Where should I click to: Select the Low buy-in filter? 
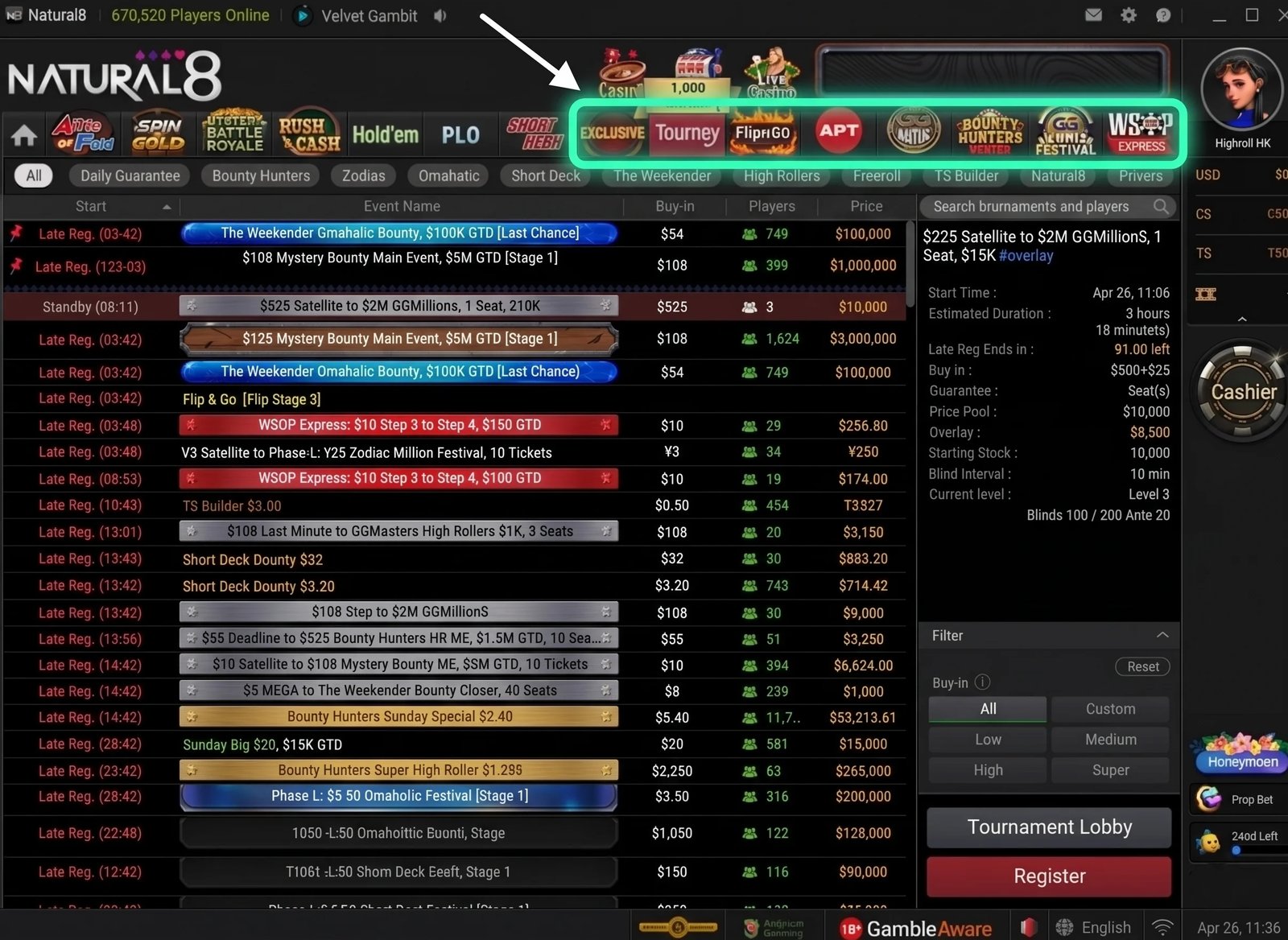(x=988, y=740)
